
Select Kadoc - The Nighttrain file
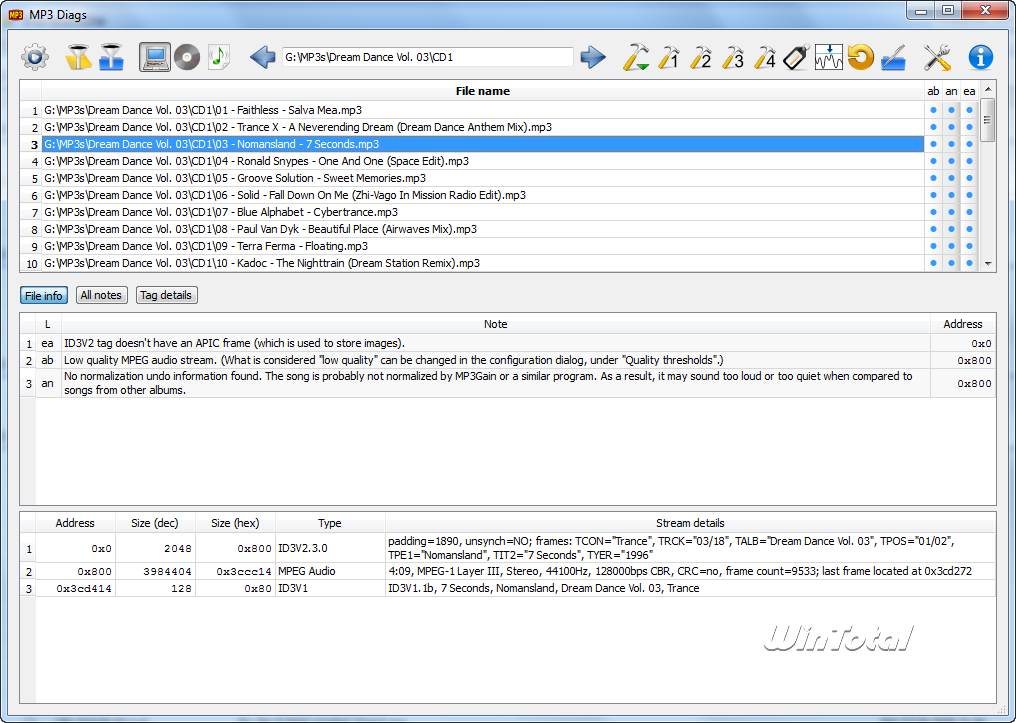[x=483, y=263]
